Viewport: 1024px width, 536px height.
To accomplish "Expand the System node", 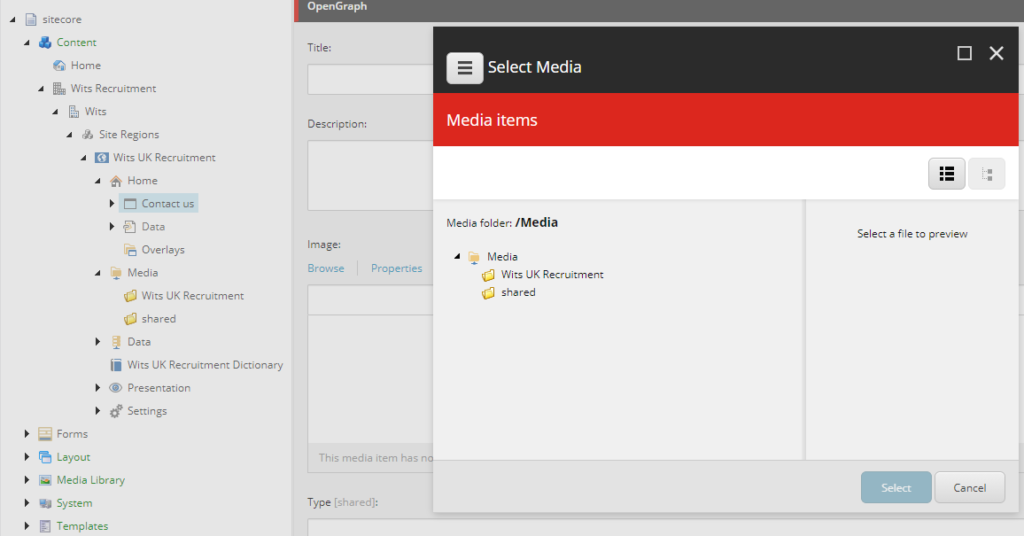I will click(x=27, y=503).
